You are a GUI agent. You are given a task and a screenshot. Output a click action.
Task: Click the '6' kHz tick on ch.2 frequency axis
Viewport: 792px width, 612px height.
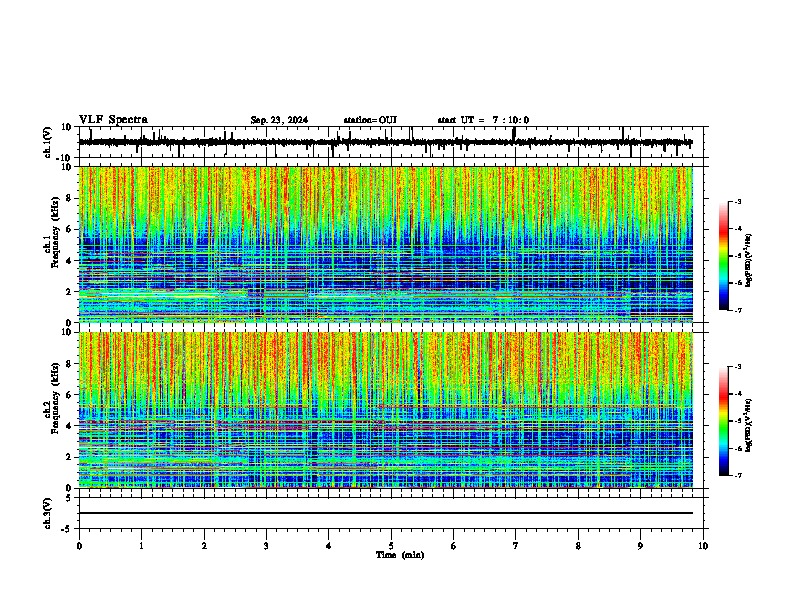pyautogui.click(x=69, y=395)
